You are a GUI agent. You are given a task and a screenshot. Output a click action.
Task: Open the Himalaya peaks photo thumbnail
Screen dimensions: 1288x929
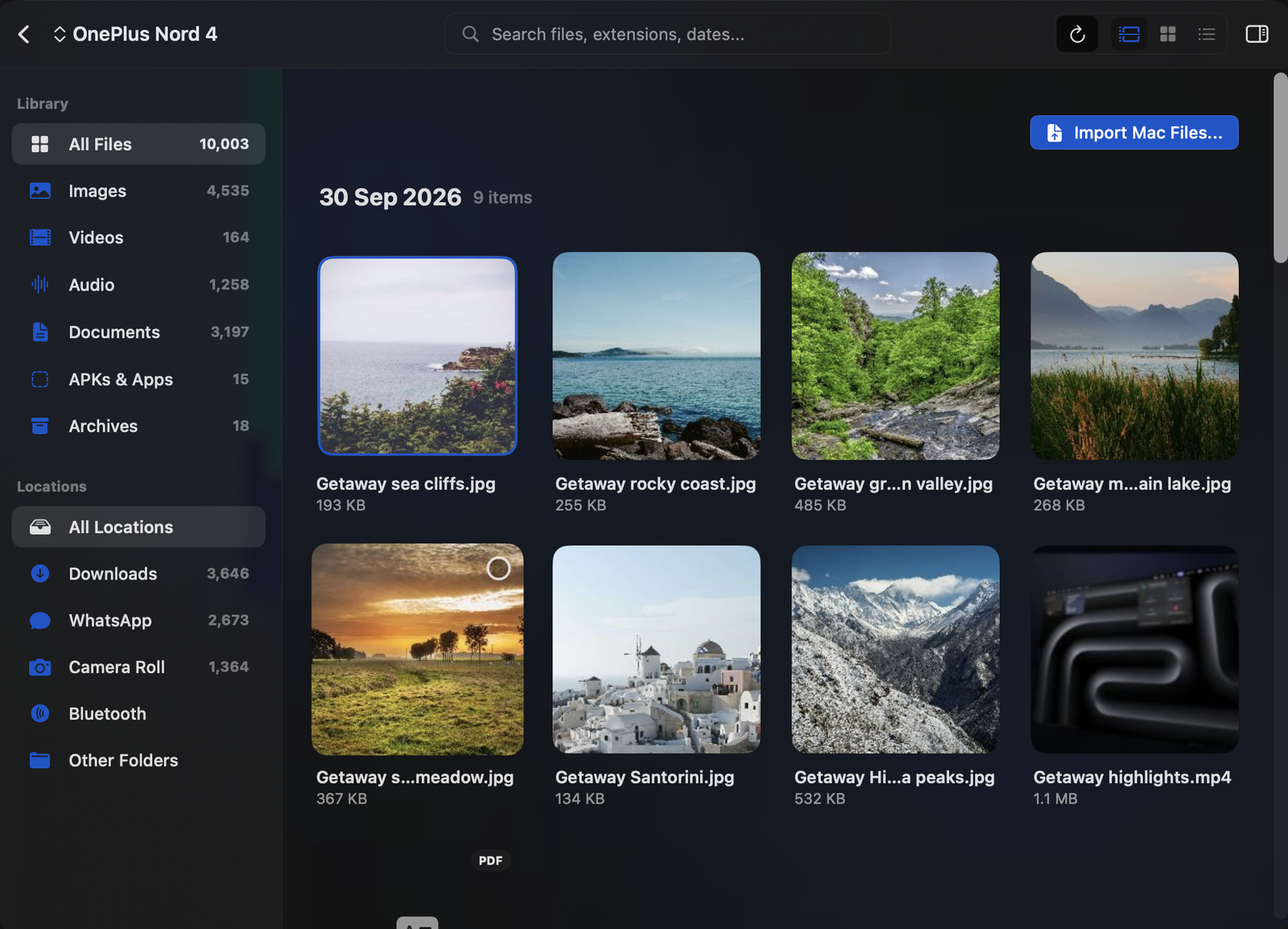point(895,650)
